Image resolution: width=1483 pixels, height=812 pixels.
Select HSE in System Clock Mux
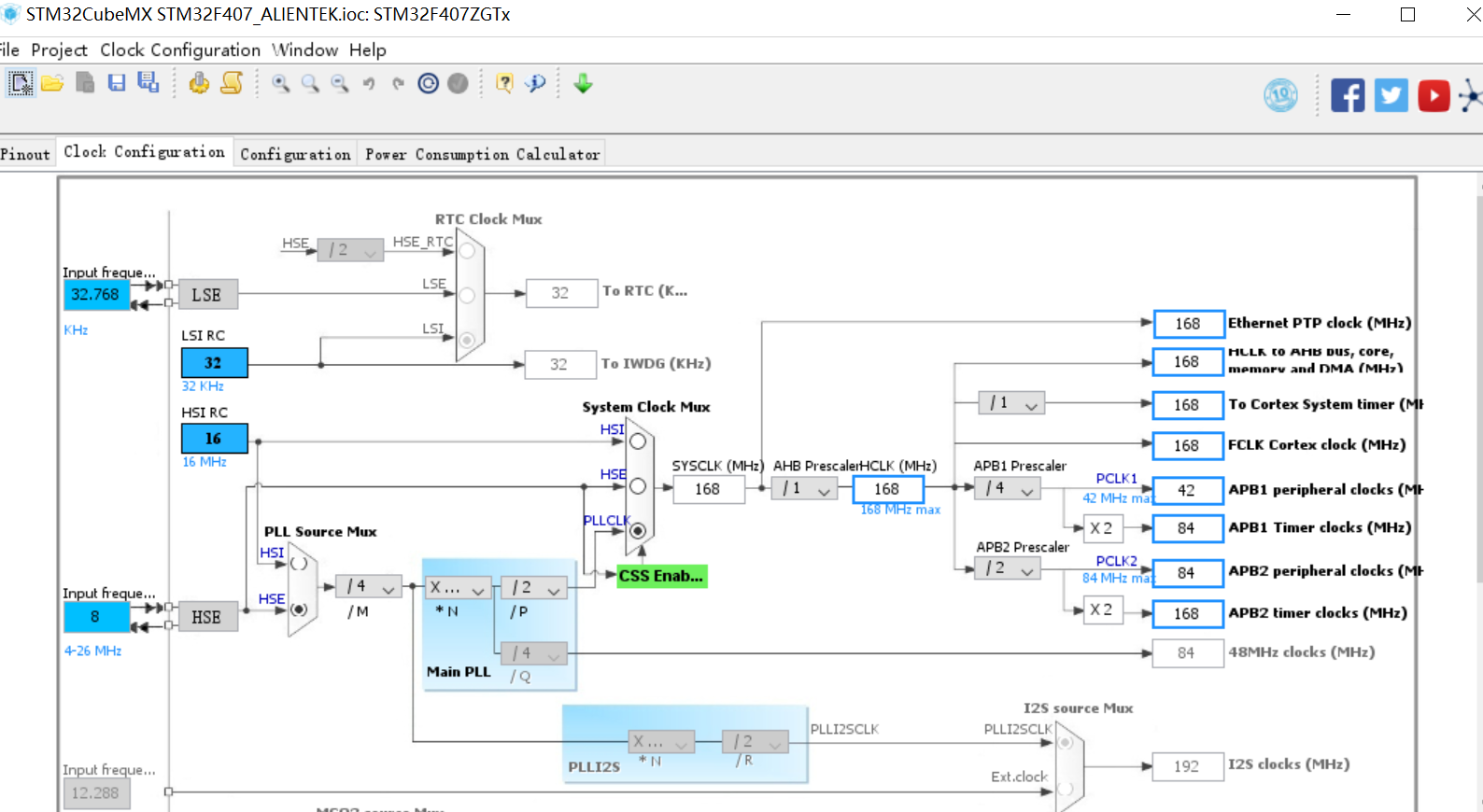click(x=638, y=486)
